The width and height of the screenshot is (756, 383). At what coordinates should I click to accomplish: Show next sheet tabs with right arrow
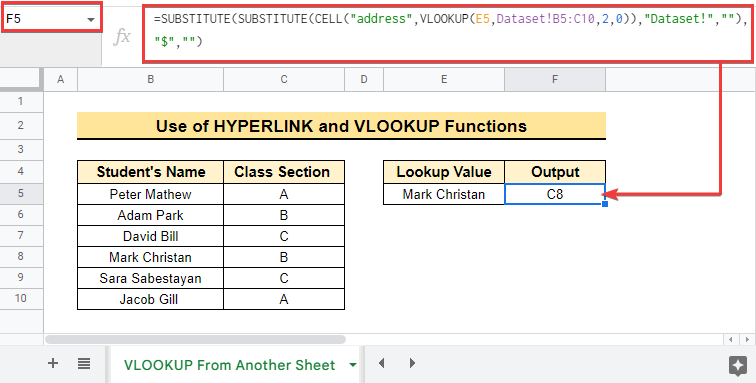tap(412, 363)
